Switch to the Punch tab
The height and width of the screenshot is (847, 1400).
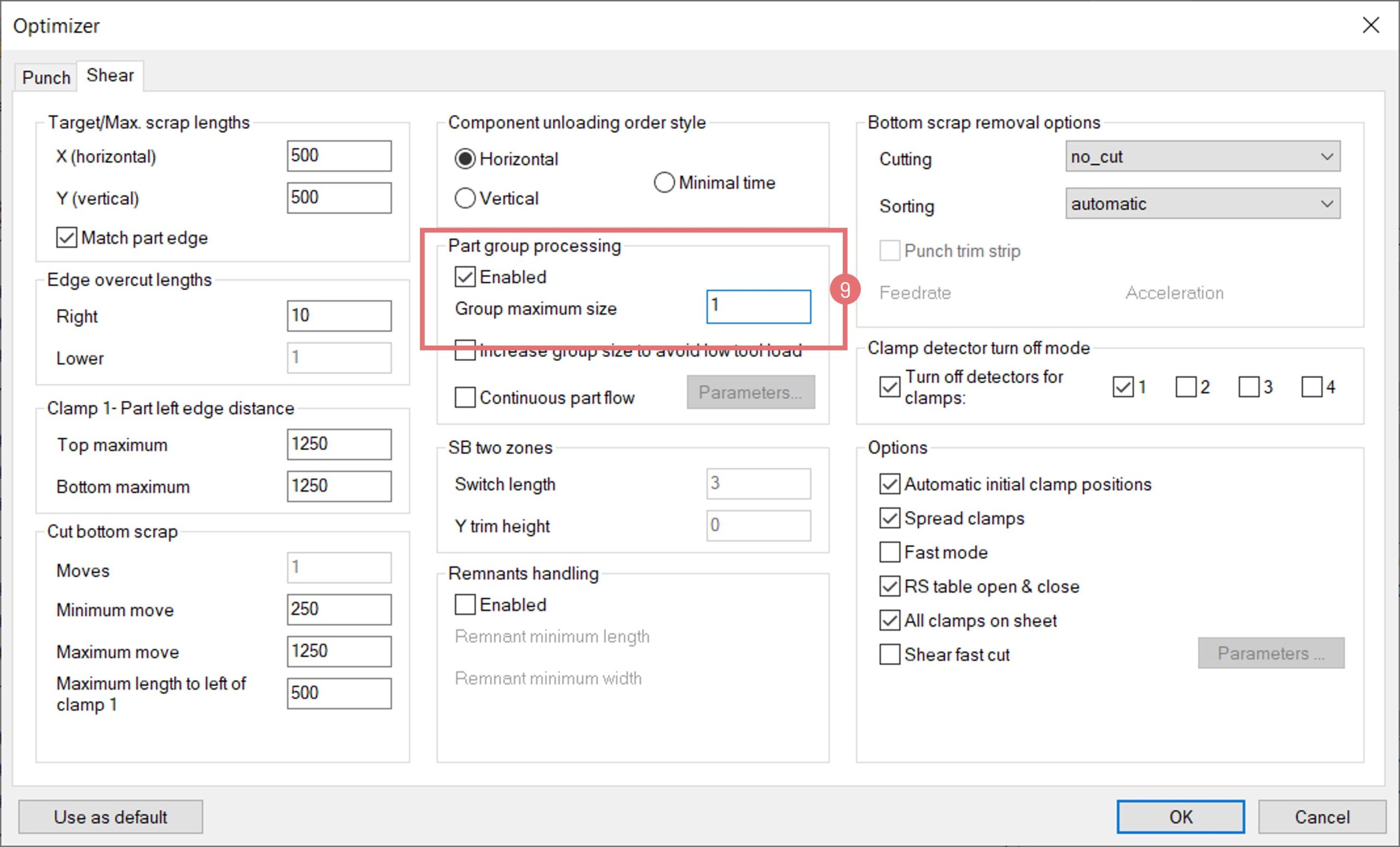point(46,77)
